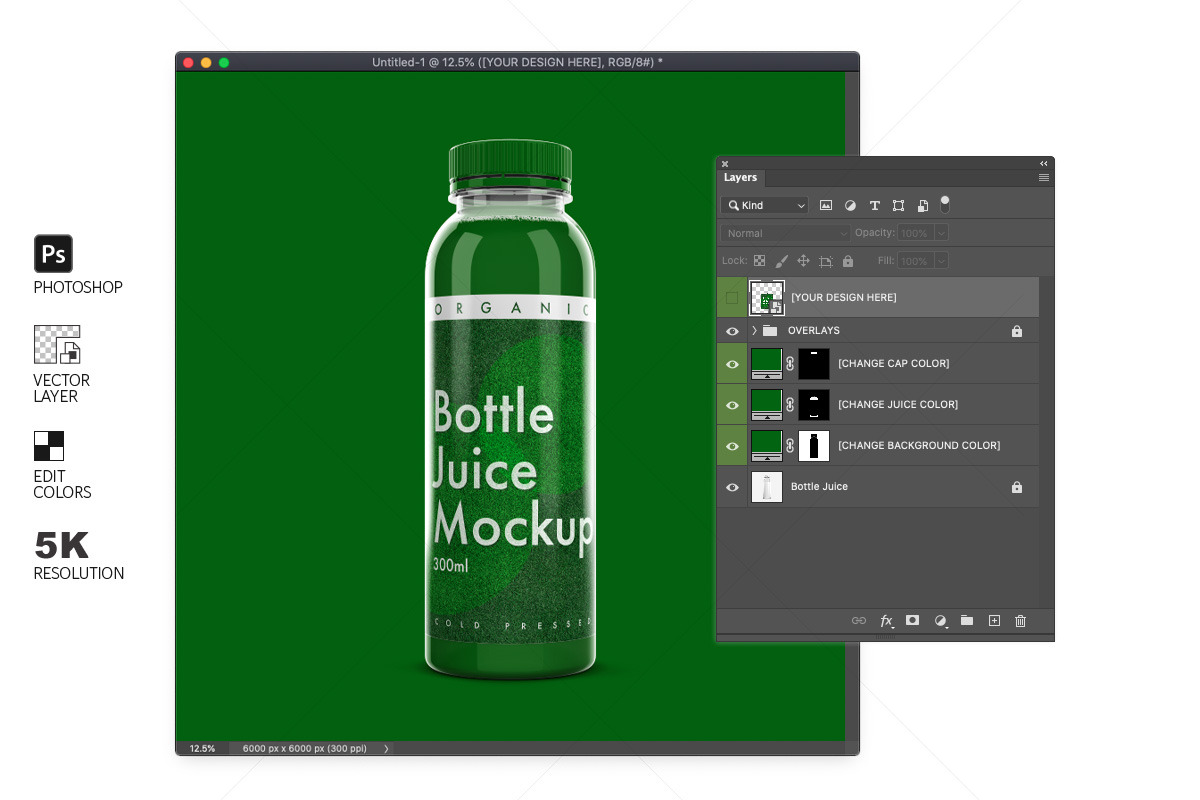1200x800 pixels.
Task: Select the Filter for adjustment layers icon
Action: click(x=850, y=205)
